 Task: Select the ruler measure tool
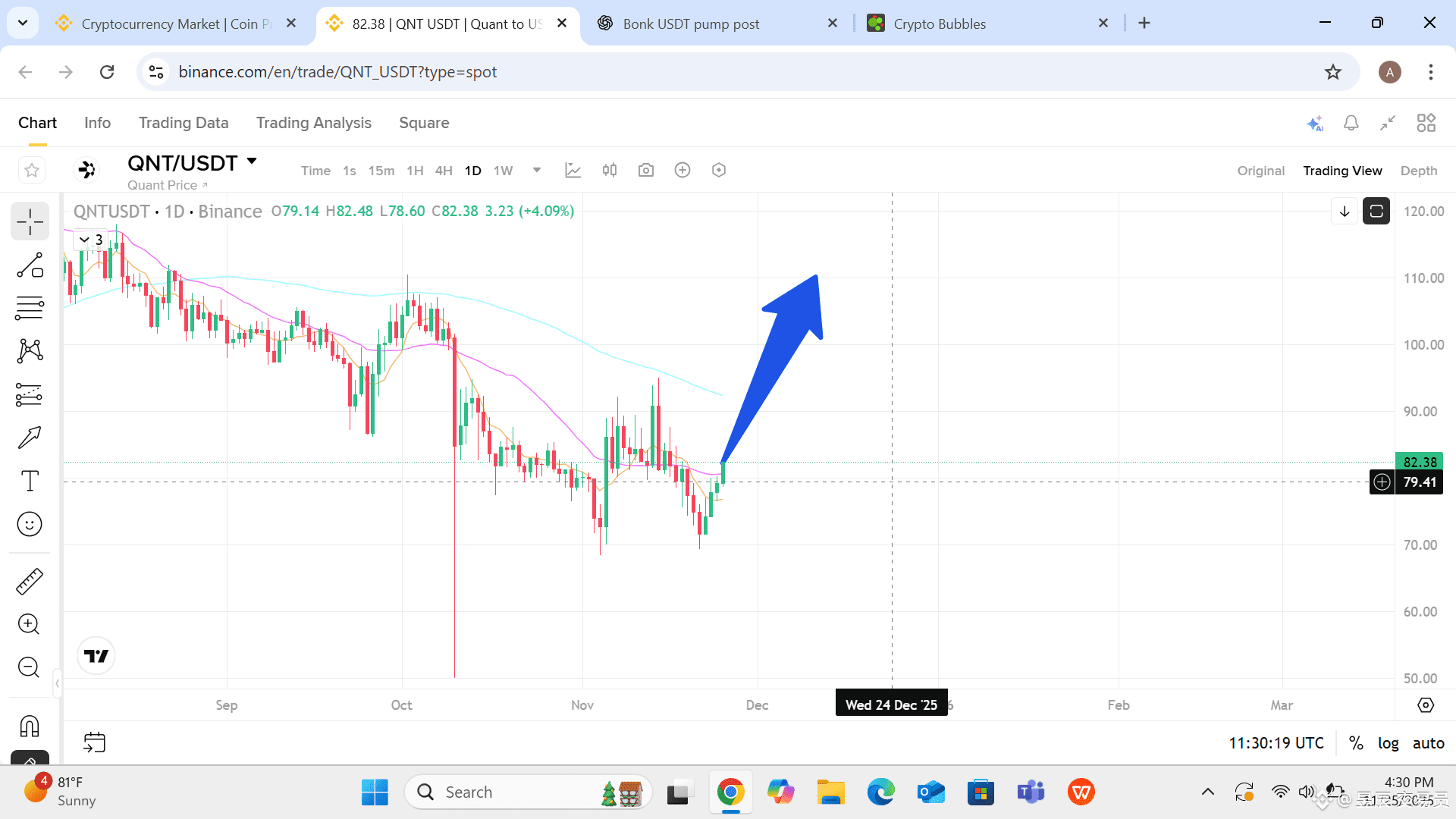[x=30, y=582]
